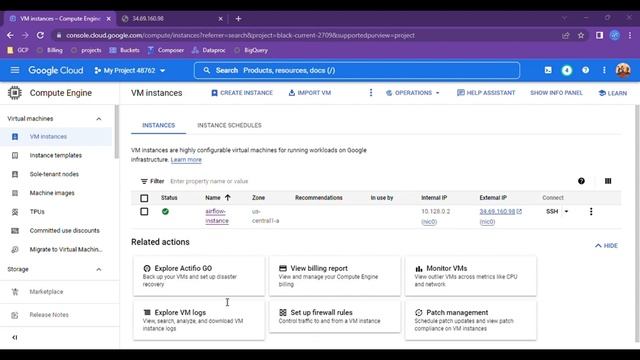Open the user account avatar

623,70
